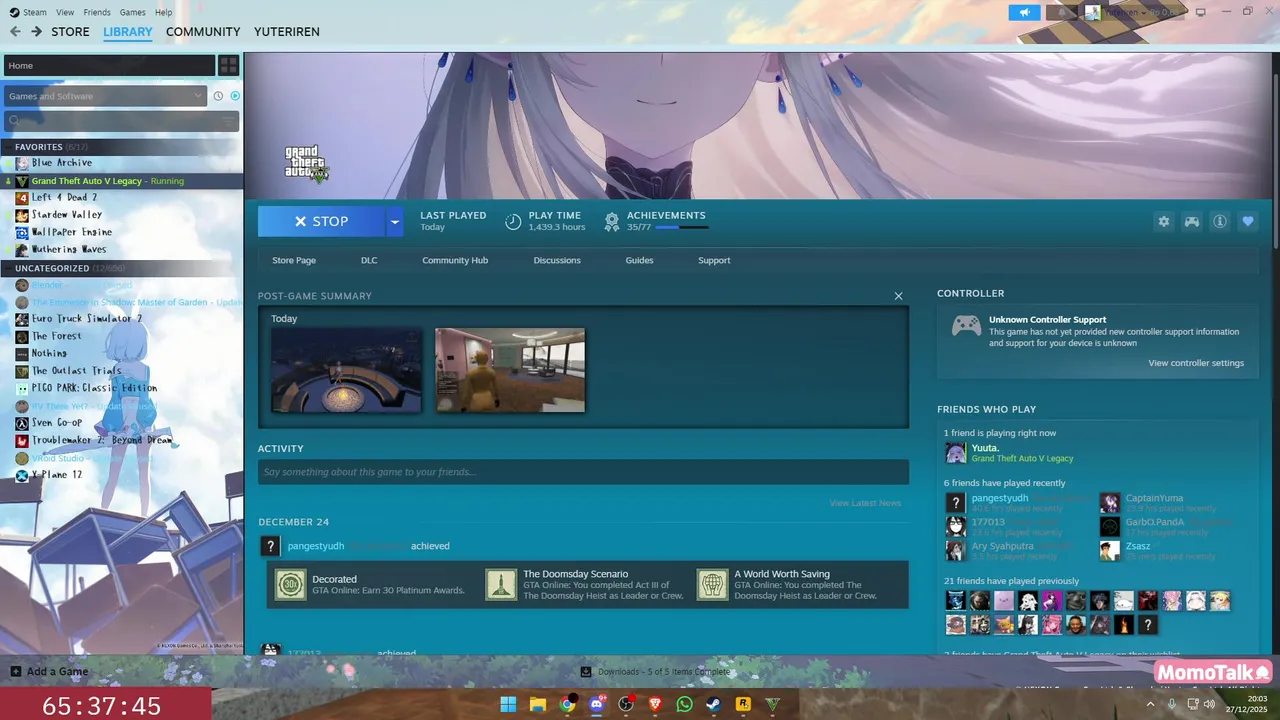
Task: Click the Add a Game plus icon
Action: [x=16, y=672]
